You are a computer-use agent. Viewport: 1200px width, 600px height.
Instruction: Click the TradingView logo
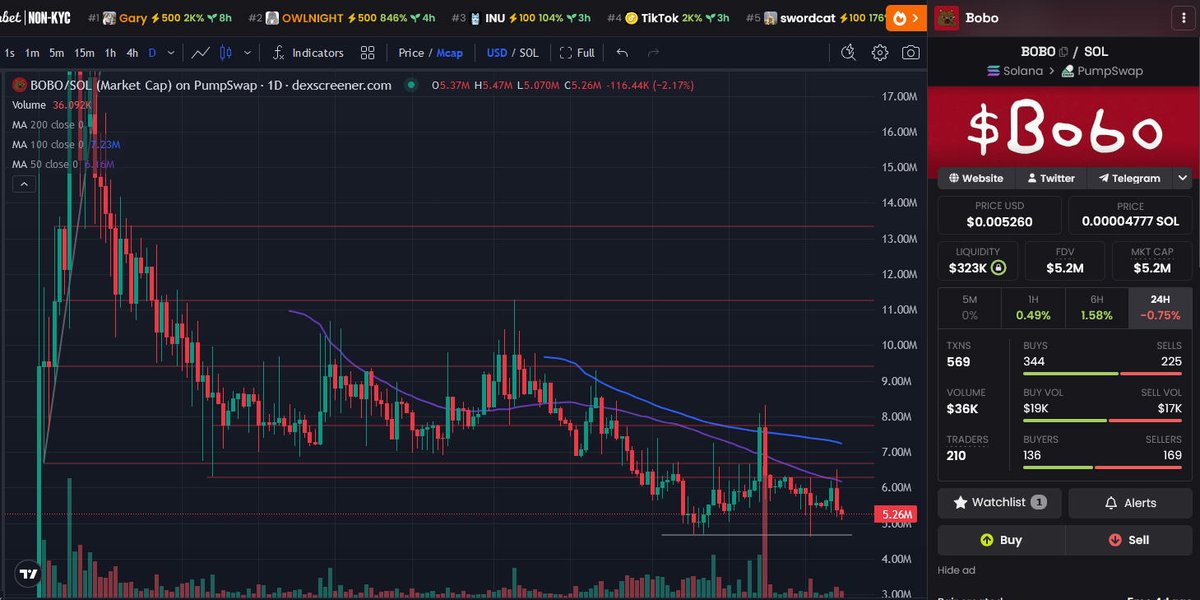point(28,574)
